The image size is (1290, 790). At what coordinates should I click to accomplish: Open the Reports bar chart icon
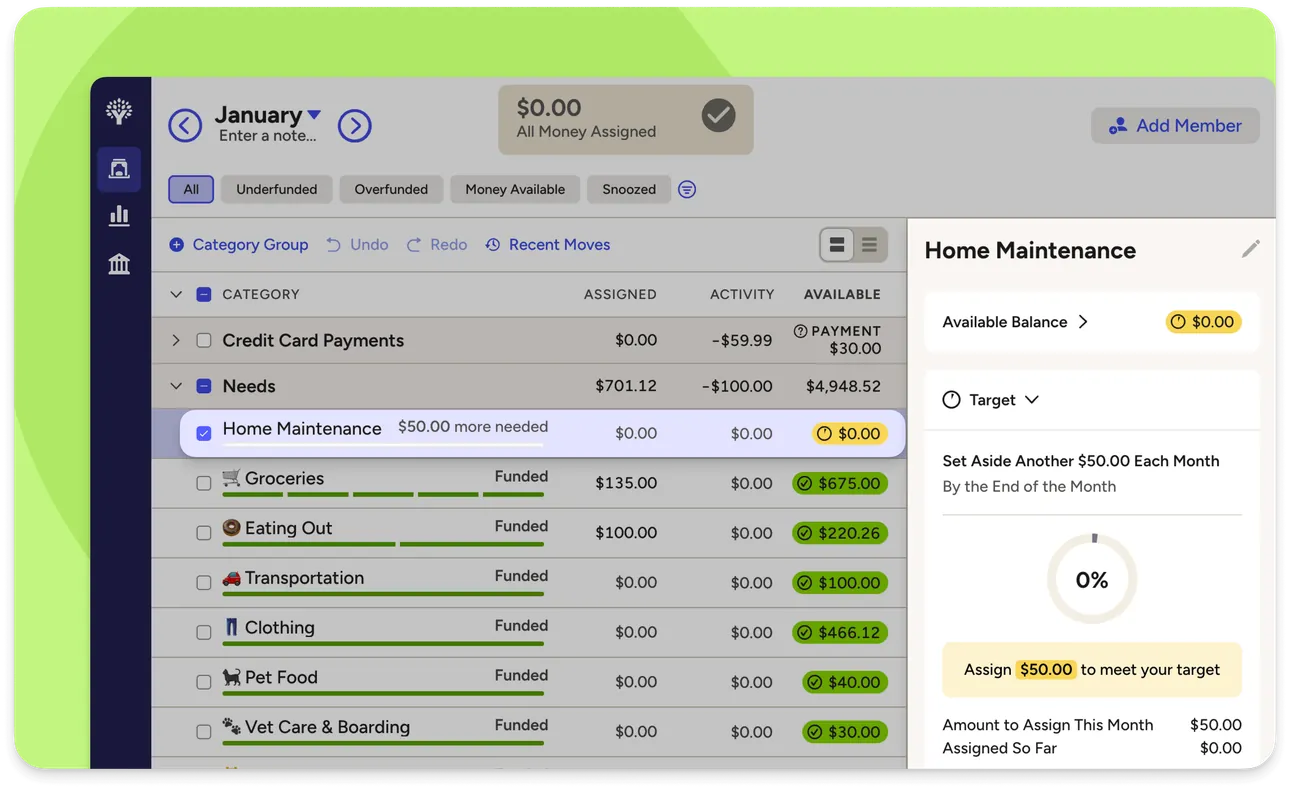coord(119,216)
